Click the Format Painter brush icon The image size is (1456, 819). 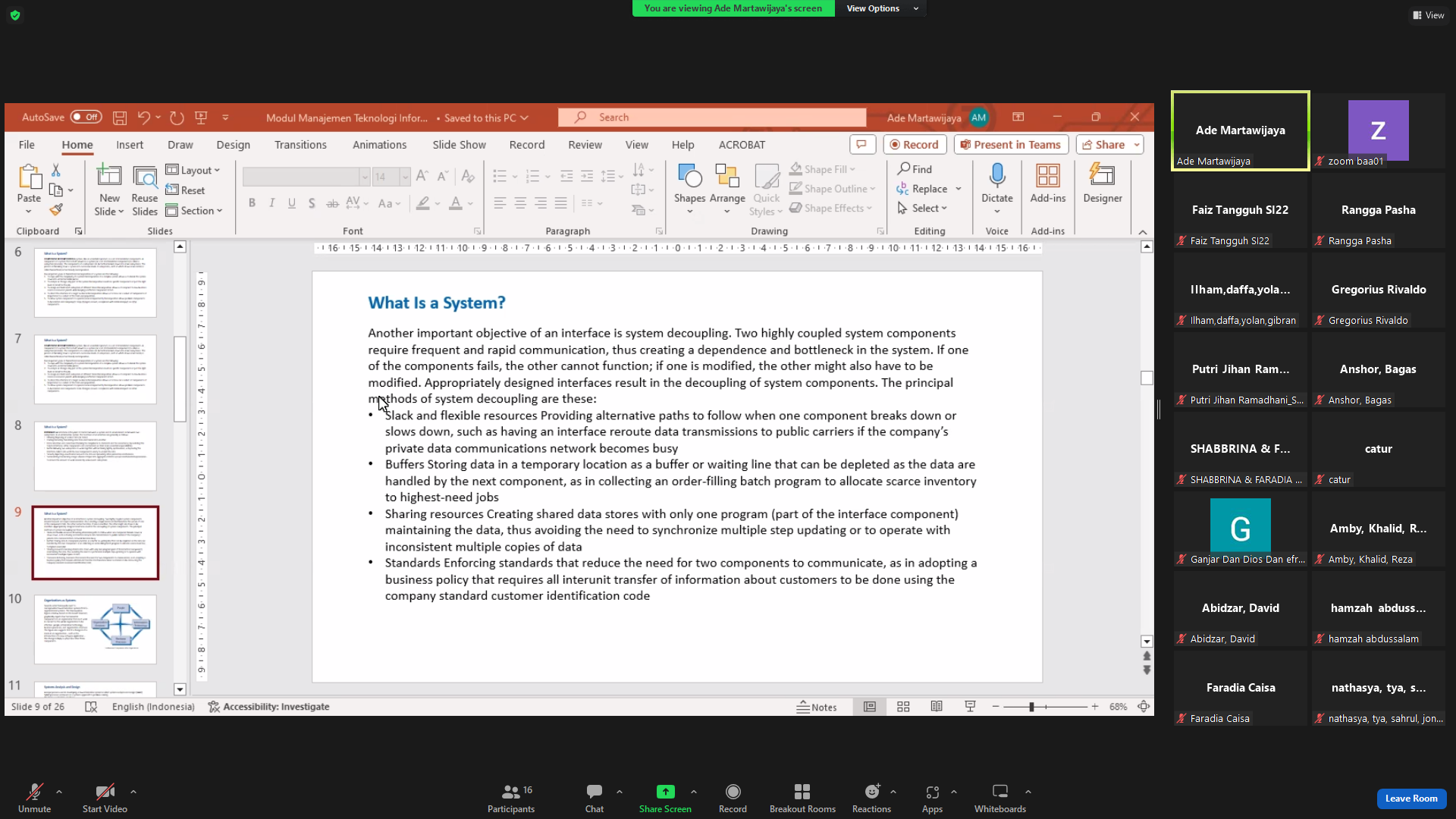(x=56, y=209)
